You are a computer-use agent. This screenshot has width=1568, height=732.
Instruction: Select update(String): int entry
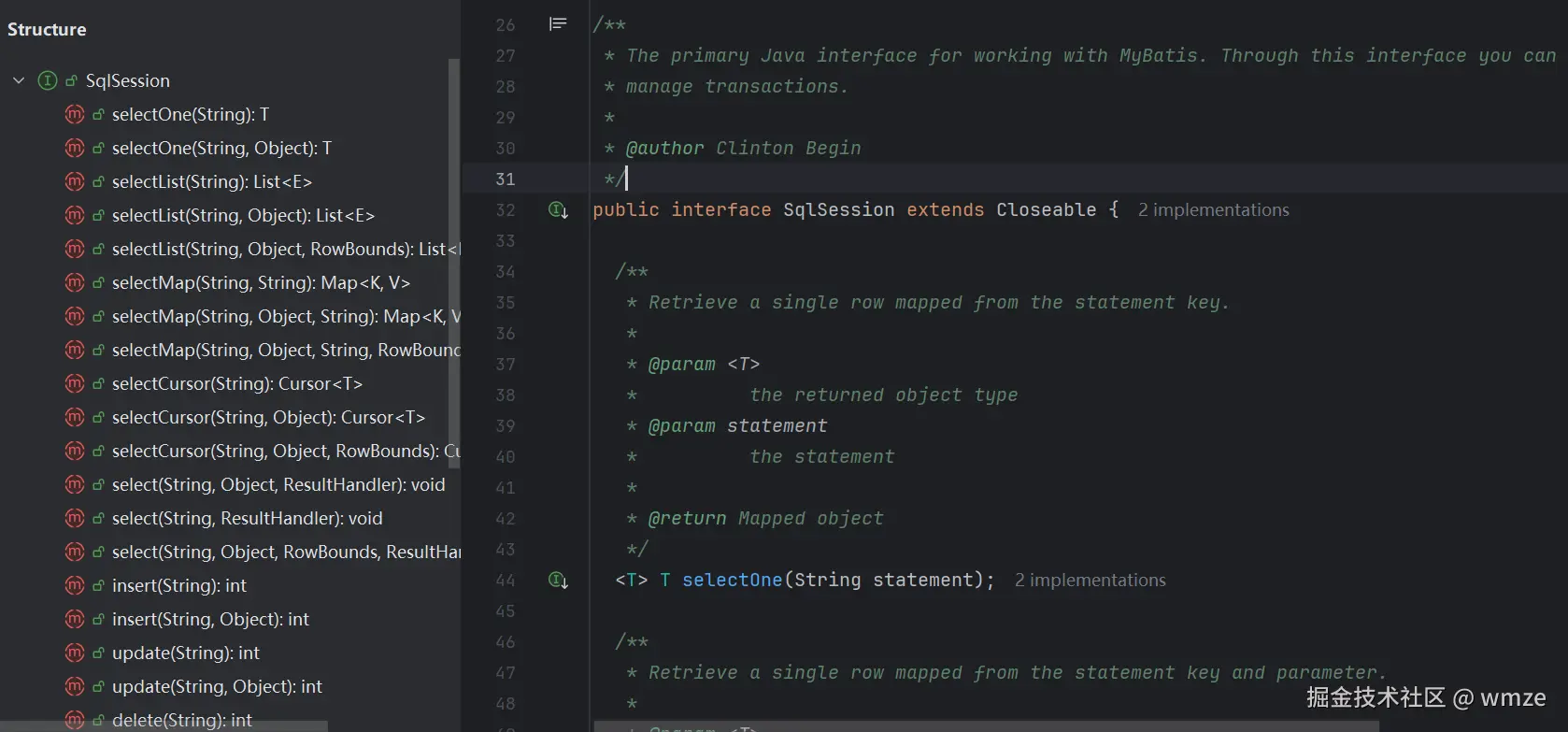[x=186, y=653]
